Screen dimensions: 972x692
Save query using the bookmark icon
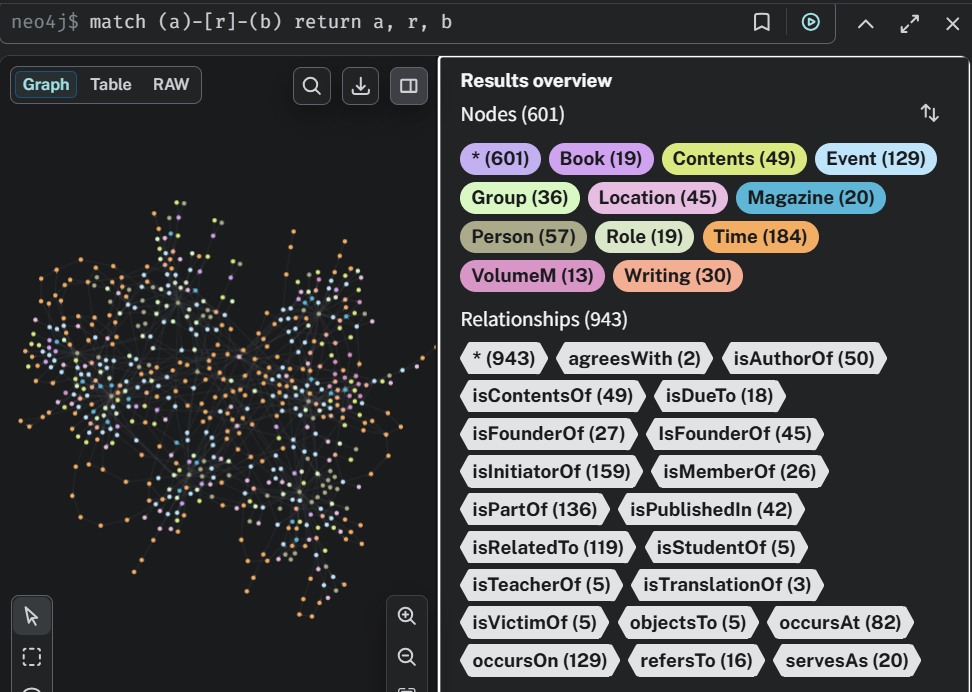(762, 22)
